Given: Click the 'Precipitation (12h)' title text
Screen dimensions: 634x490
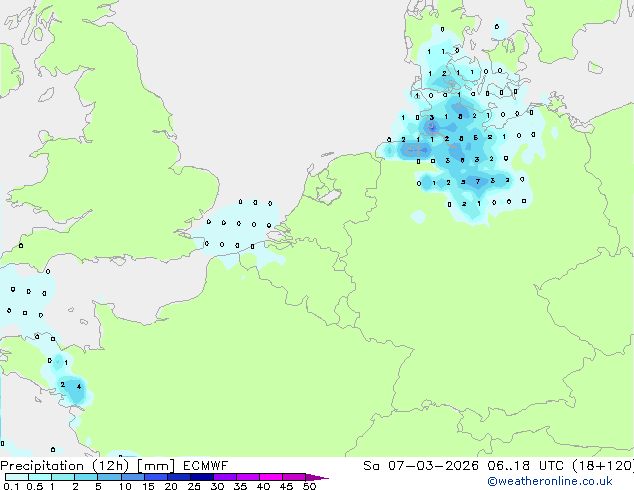Looking at the screenshot, I should tap(65, 466).
